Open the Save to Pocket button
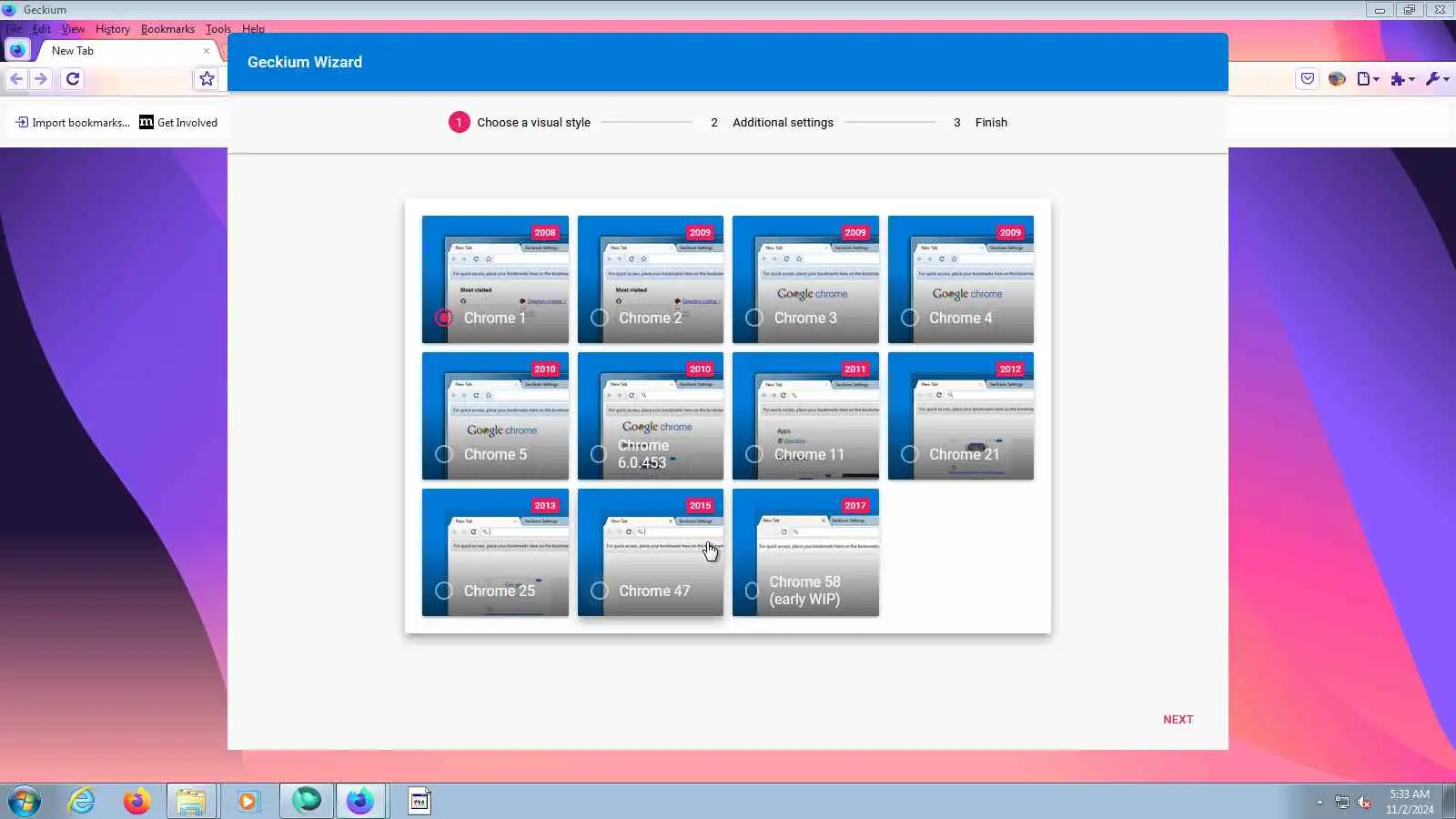The image size is (1456, 819). (1308, 79)
